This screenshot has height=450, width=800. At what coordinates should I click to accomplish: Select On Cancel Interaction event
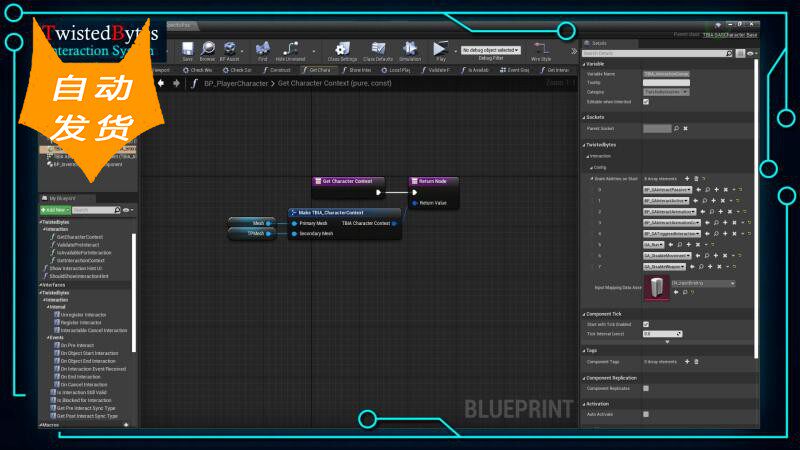(x=84, y=385)
